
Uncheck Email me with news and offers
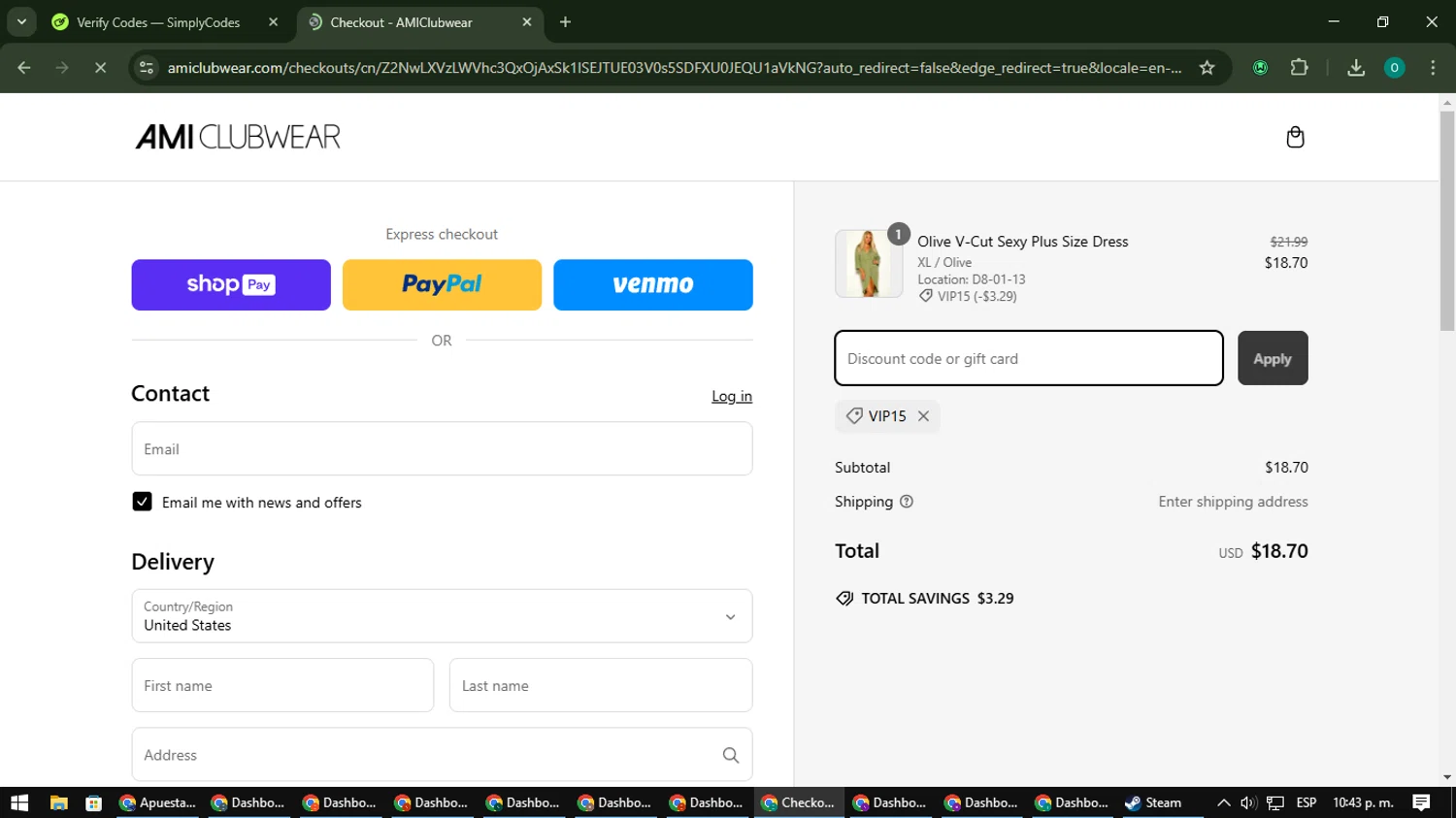point(142,502)
